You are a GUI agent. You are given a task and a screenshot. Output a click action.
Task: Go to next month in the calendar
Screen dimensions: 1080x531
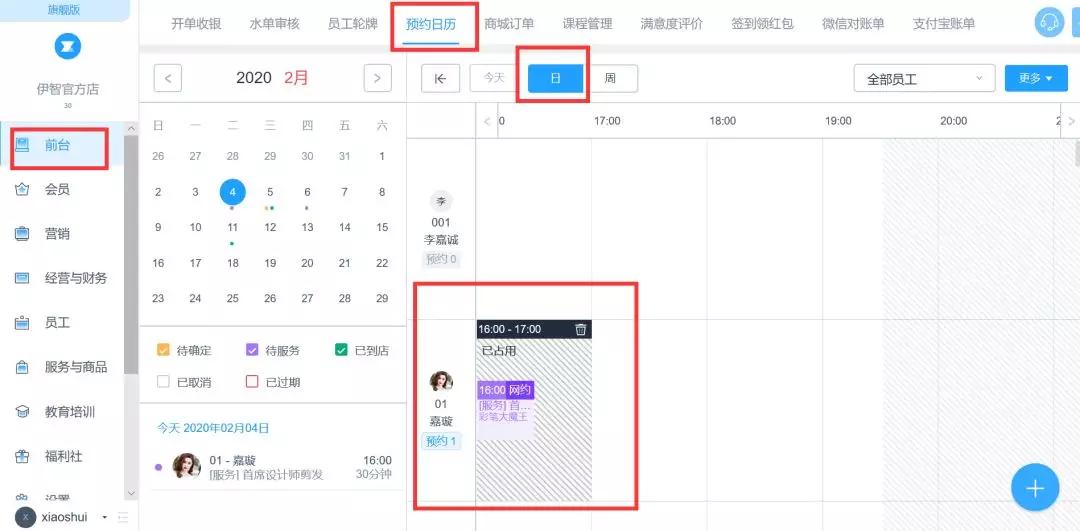coord(377,78)
